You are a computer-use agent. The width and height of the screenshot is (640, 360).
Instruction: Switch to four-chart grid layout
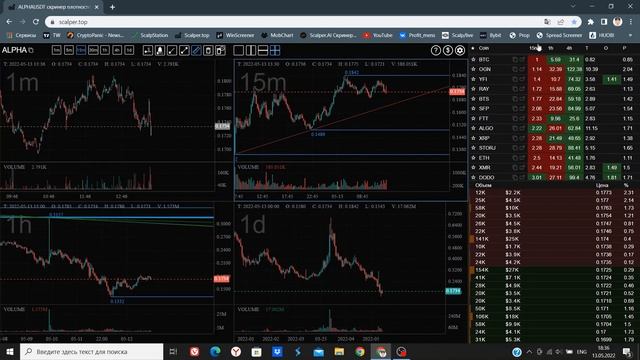pos(275,50)
